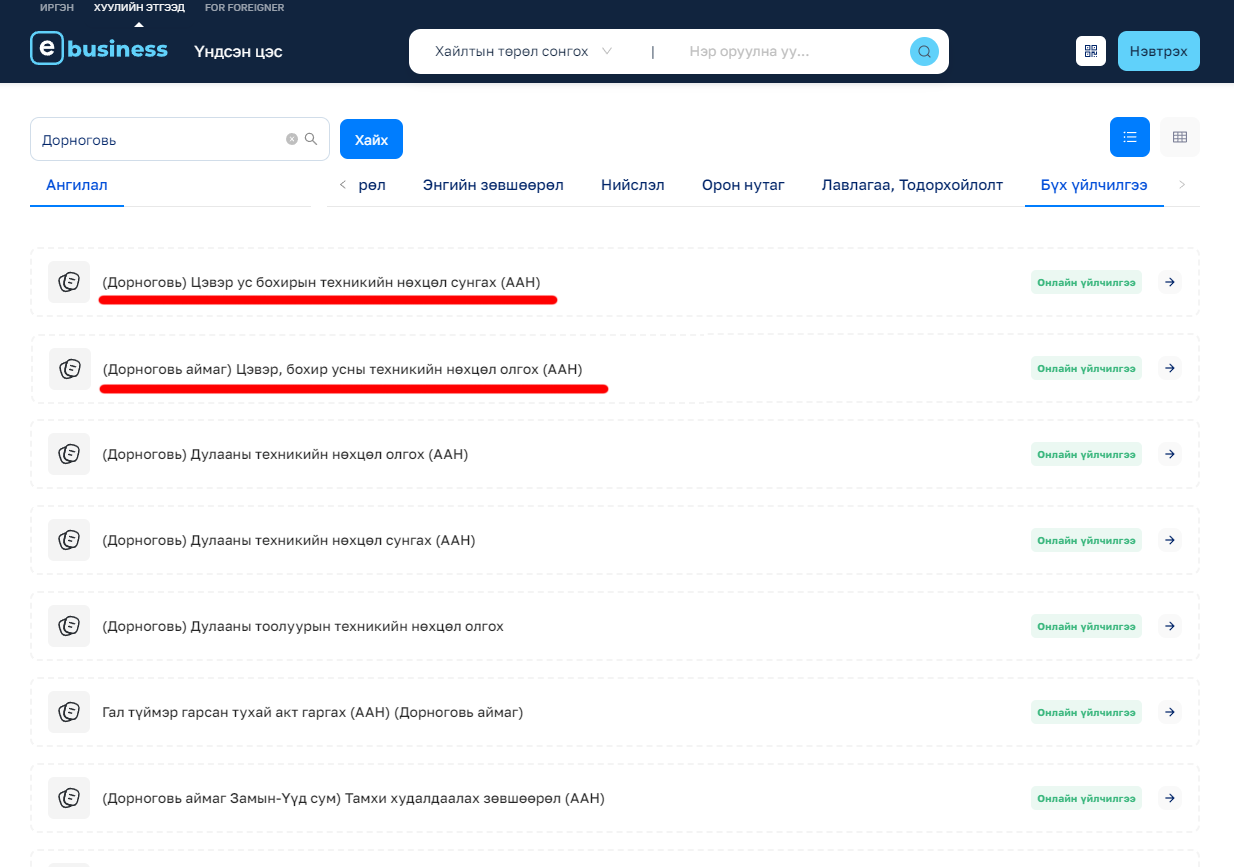The width and height of the screenshot is (1234, 867).
Task: Open arrow for Тамхи худалдаалах зөвшөөрөл row
Action: [x=1170, y=798]
